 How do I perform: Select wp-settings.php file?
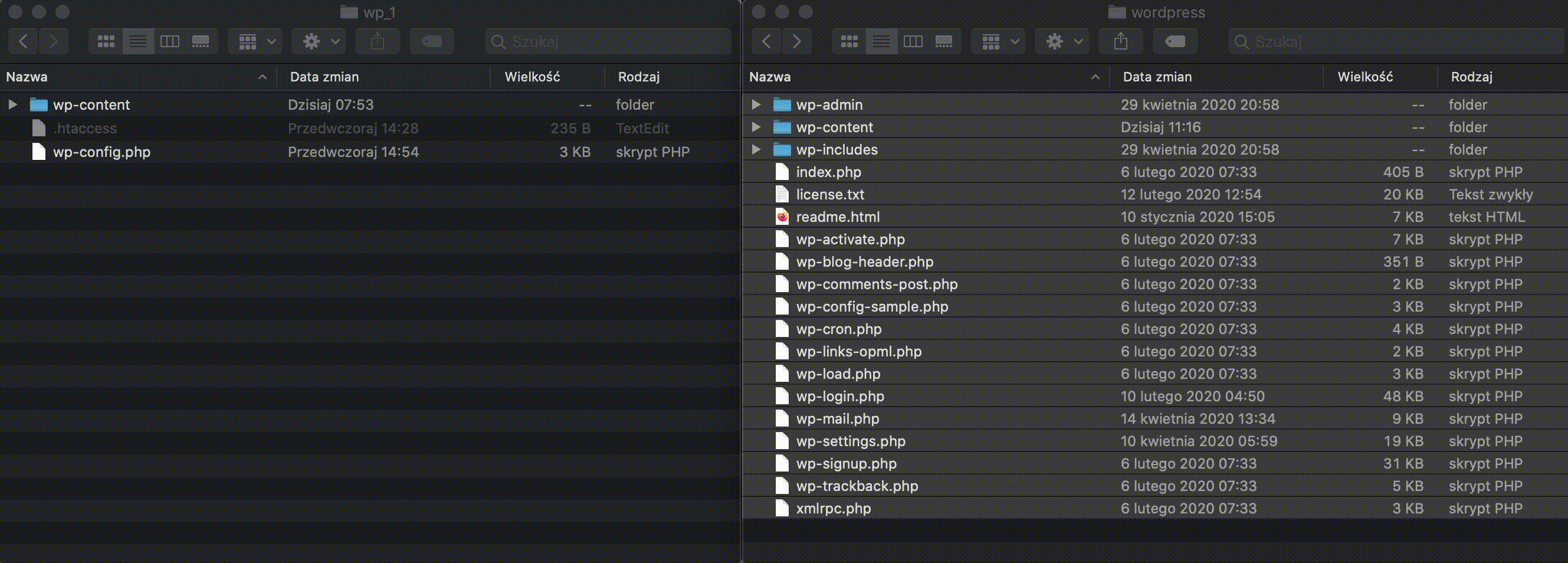(x=1155, y=441)
